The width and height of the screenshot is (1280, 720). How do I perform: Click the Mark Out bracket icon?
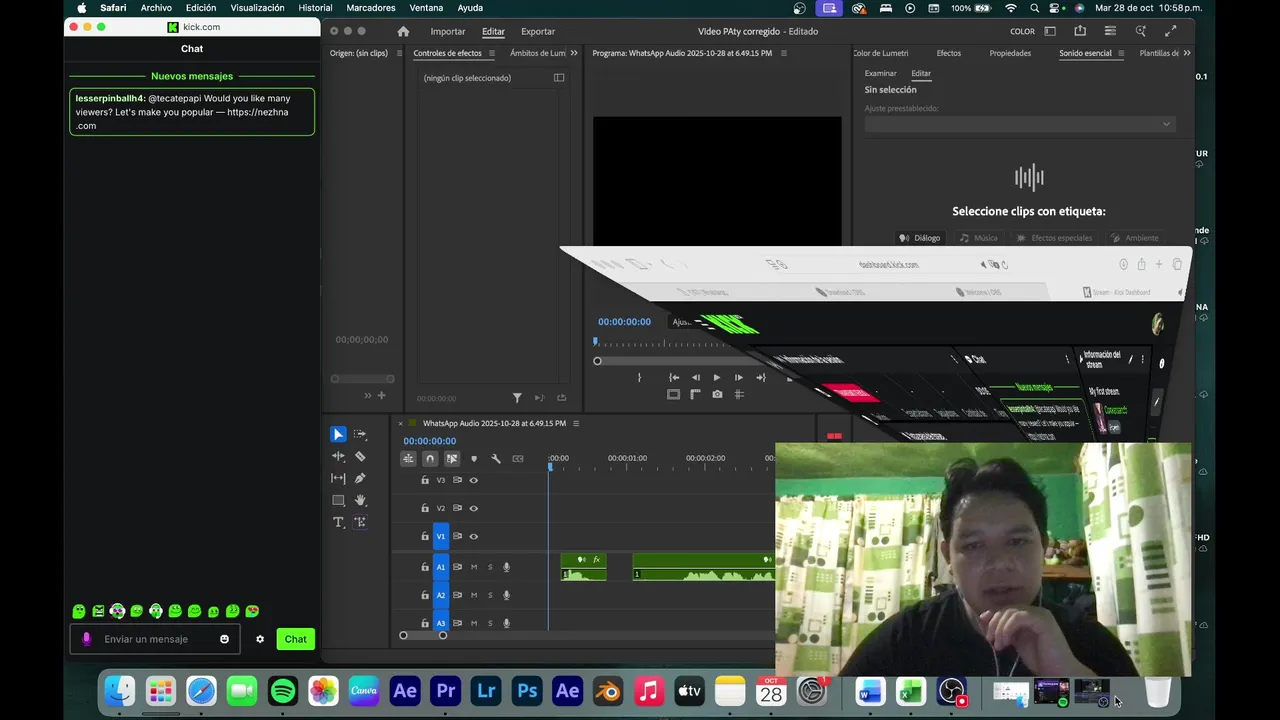tap(640, 377)
